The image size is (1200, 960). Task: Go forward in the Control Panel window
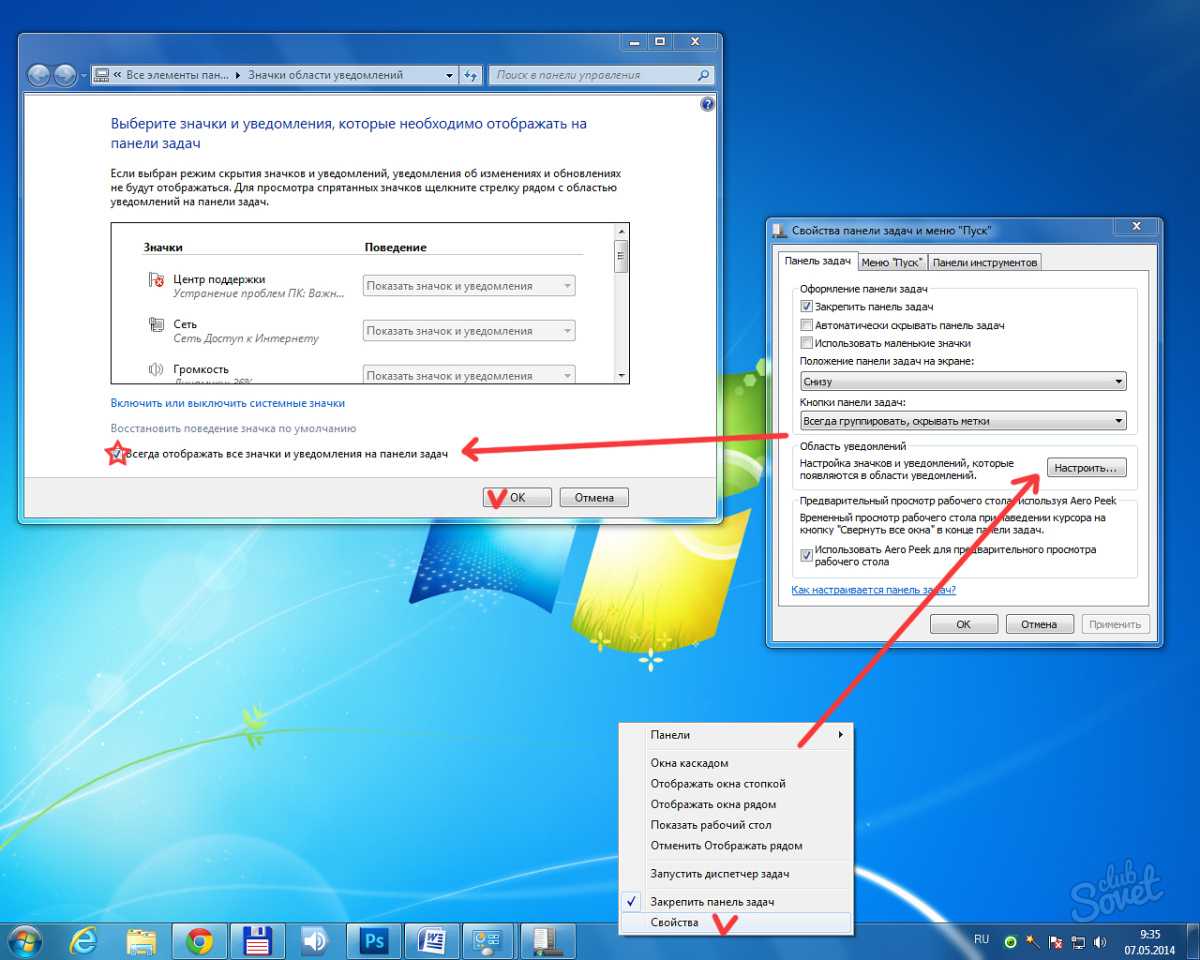click(65, 75)
